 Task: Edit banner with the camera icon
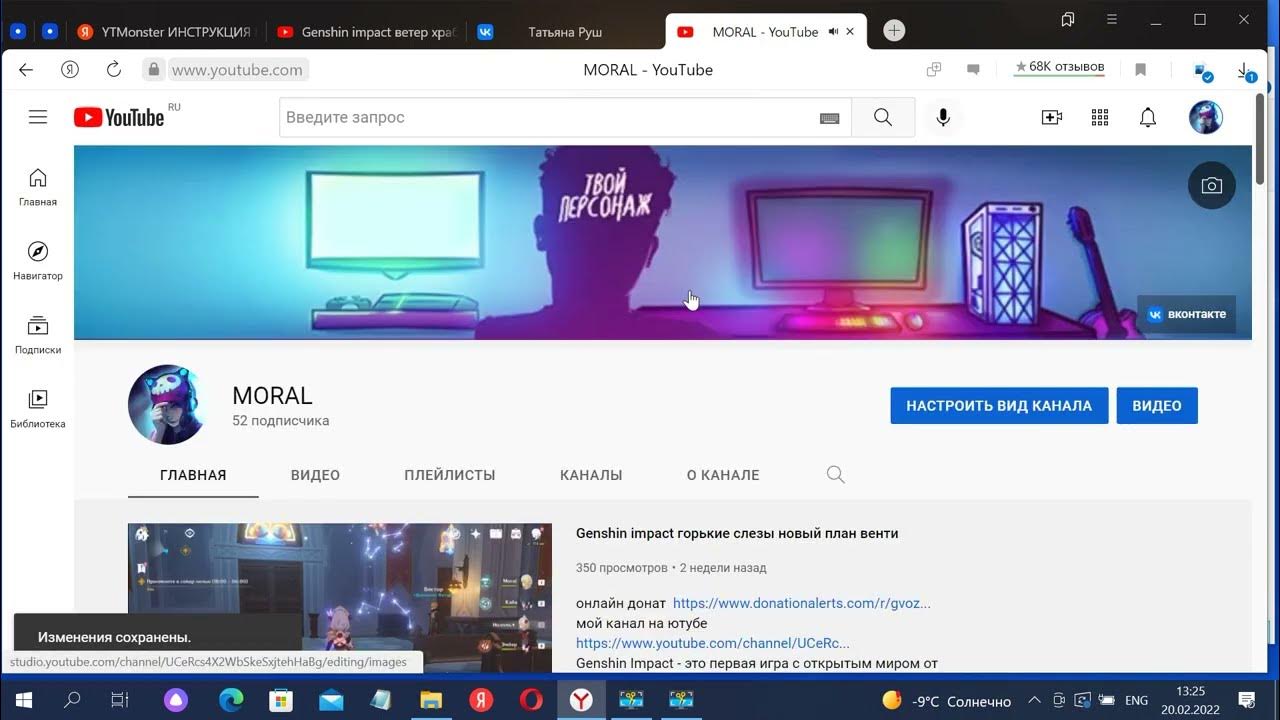[1211, 186]
